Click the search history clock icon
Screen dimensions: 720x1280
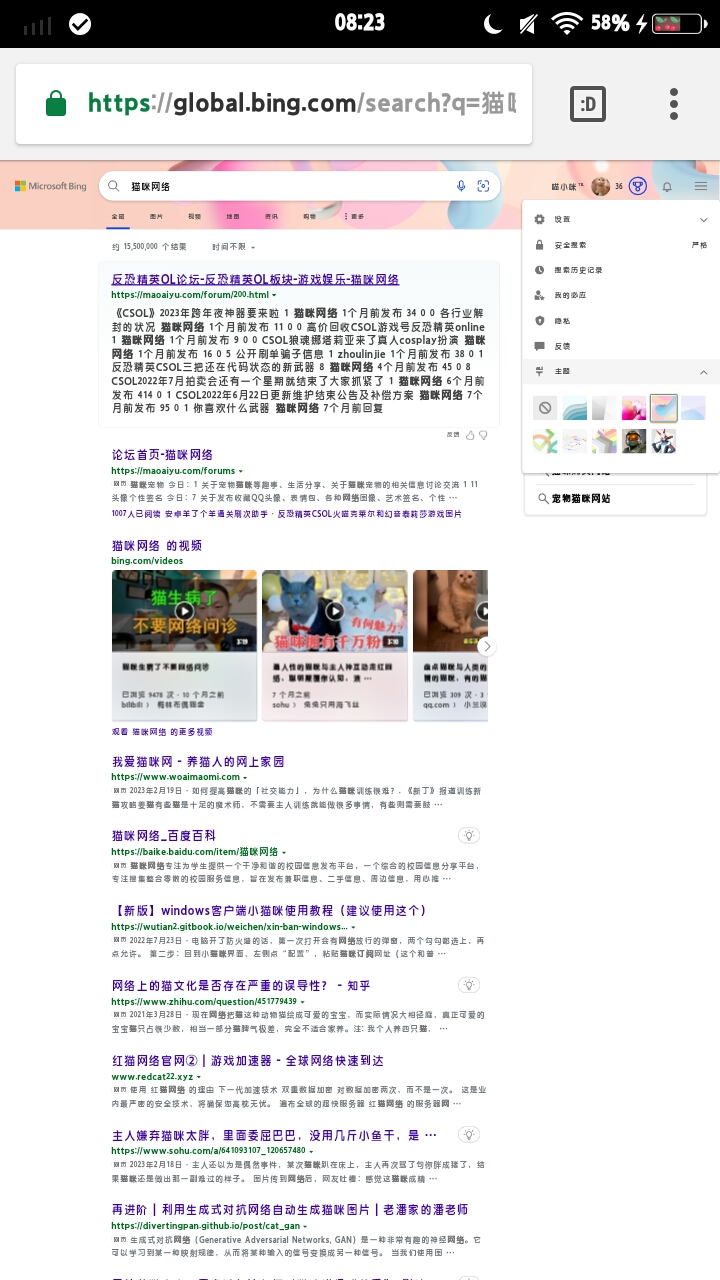coord(540,270)
